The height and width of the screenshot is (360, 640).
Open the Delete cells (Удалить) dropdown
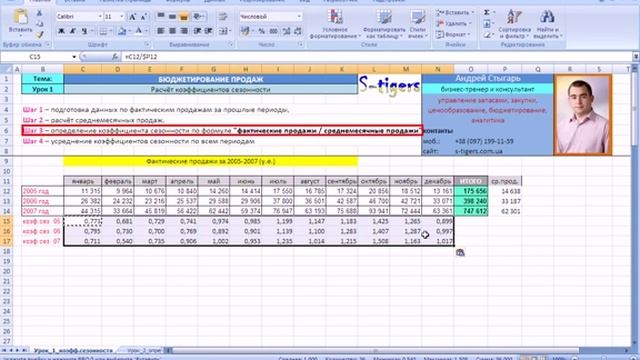pyautogui.click(x=453, y=24)
